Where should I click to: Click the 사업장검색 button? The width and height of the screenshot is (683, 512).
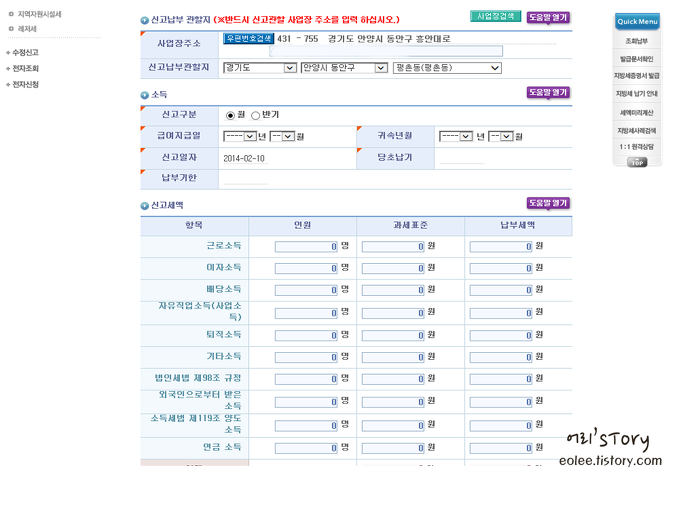495,16
